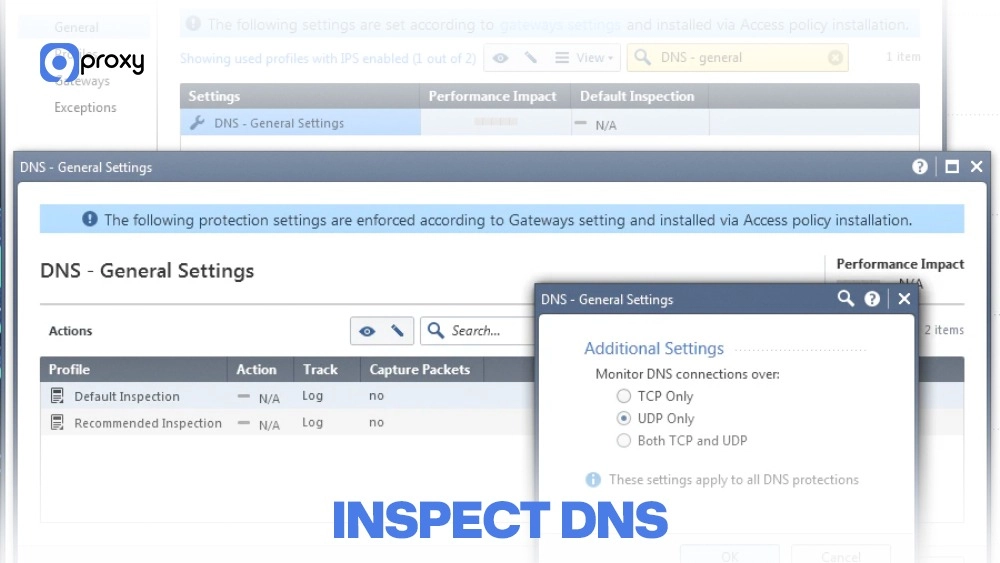The width and height of the screenshot is (1000, 563).
Task: Click Recommended Inspection profile icon
Action: pyautogui.click(x=57, y=423)
